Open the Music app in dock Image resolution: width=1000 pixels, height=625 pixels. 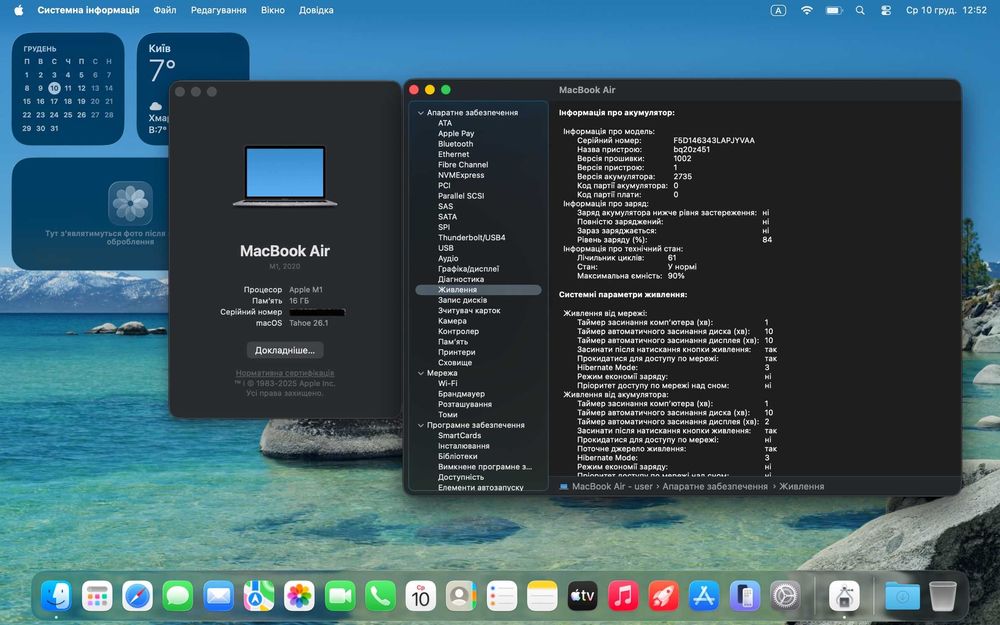[x=623, y=596]
